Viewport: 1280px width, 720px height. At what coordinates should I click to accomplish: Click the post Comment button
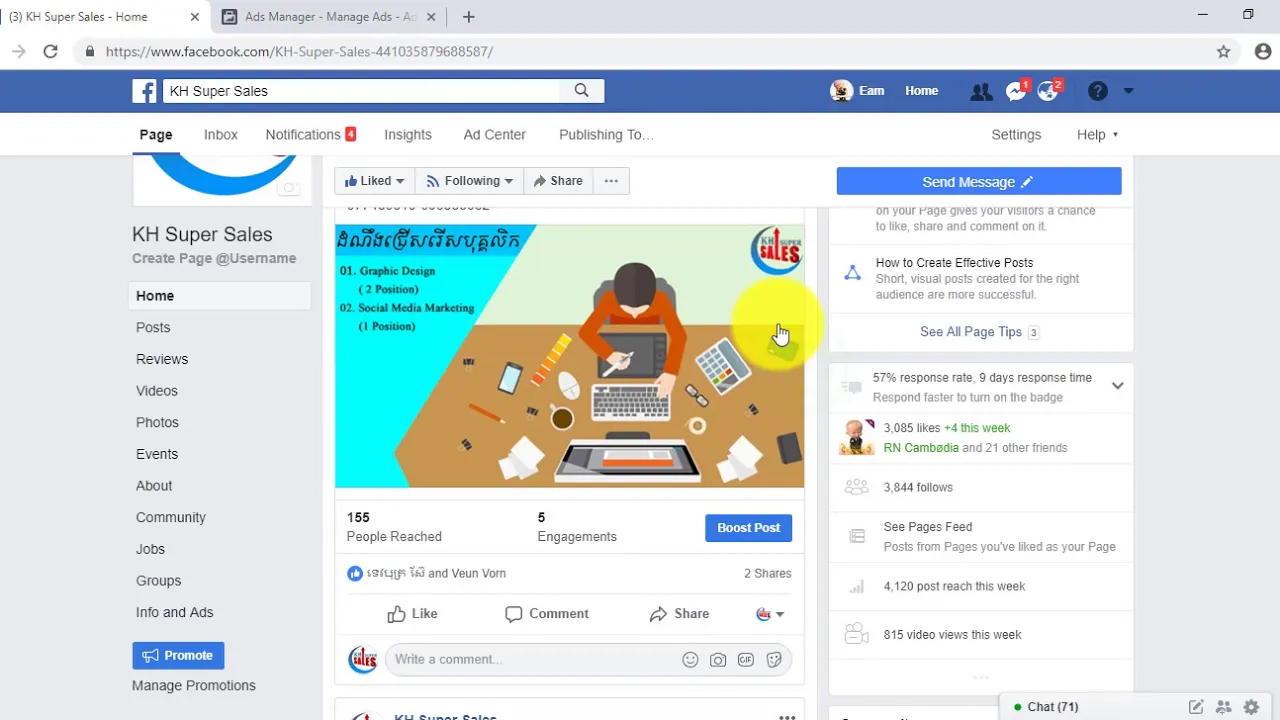tap(547, 614)
